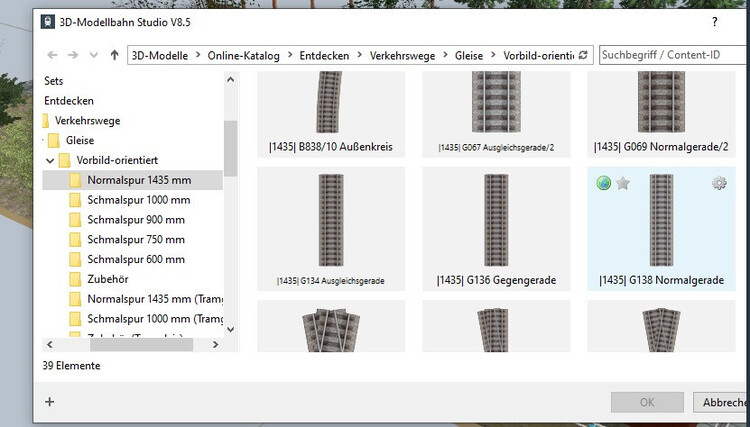Image resolution: width=750 pixels, height=427 pixels.
Task: Click the forward navigation arrow
Action: point(73,55)
